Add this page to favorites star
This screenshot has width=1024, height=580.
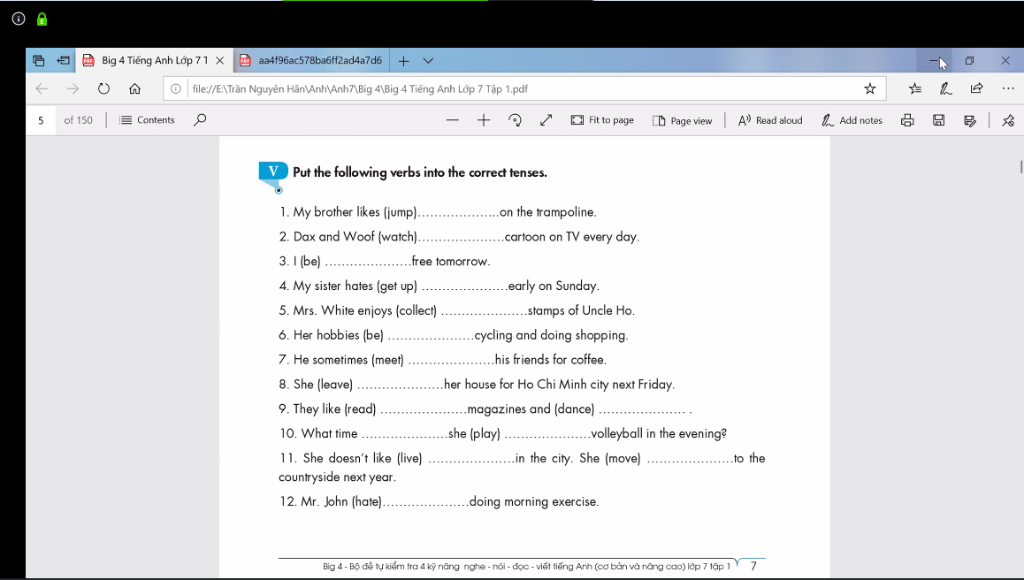coord(870,89)
